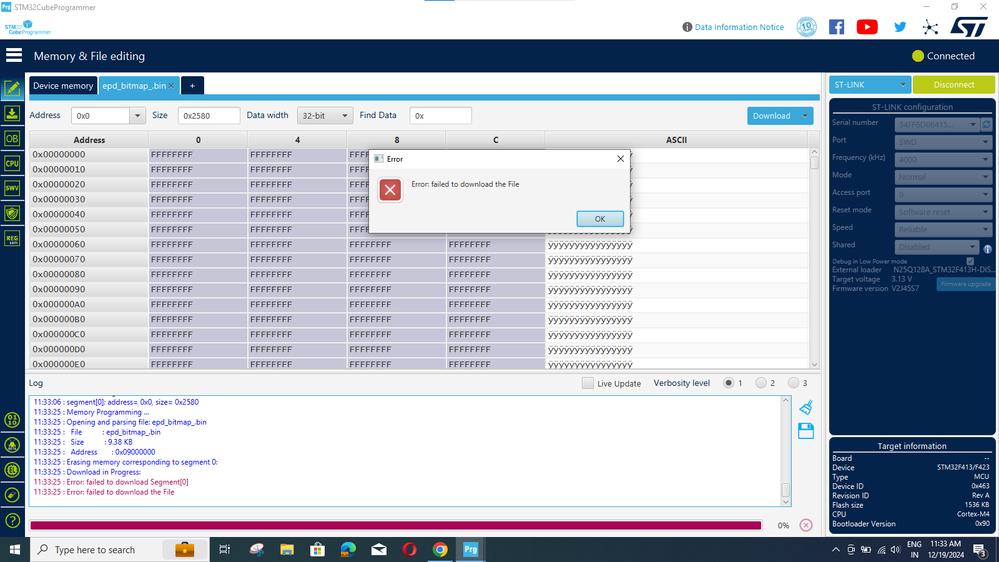The image size is (999, 562).
Task: Toggle Live Update checkbox
Action: [587, 383]
